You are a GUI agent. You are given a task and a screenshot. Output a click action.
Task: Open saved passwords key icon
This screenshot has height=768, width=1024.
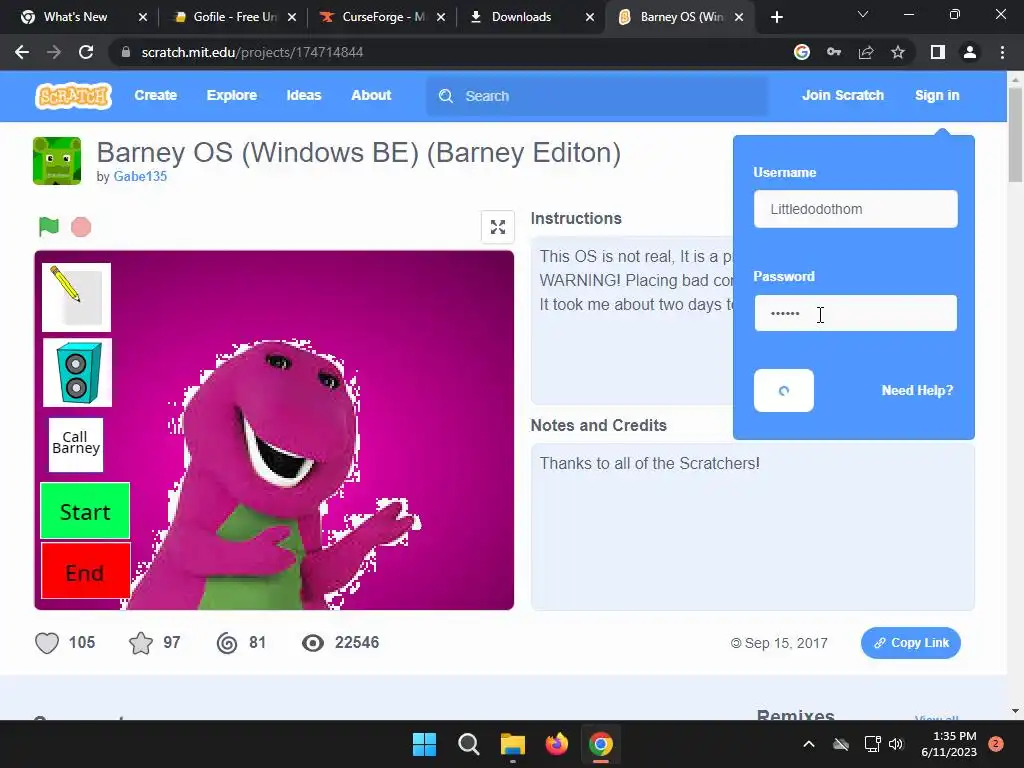(x=834, y=52)
